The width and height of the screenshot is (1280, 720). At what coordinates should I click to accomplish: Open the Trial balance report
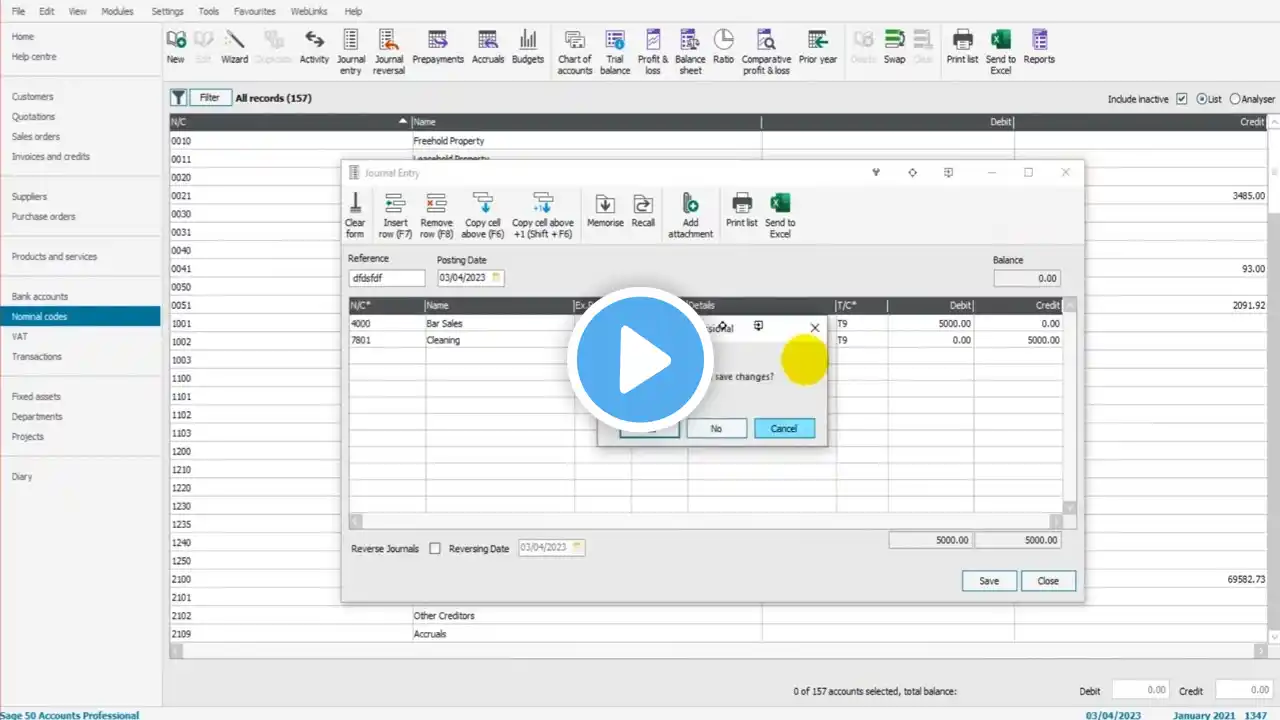(x=615, y=51)
